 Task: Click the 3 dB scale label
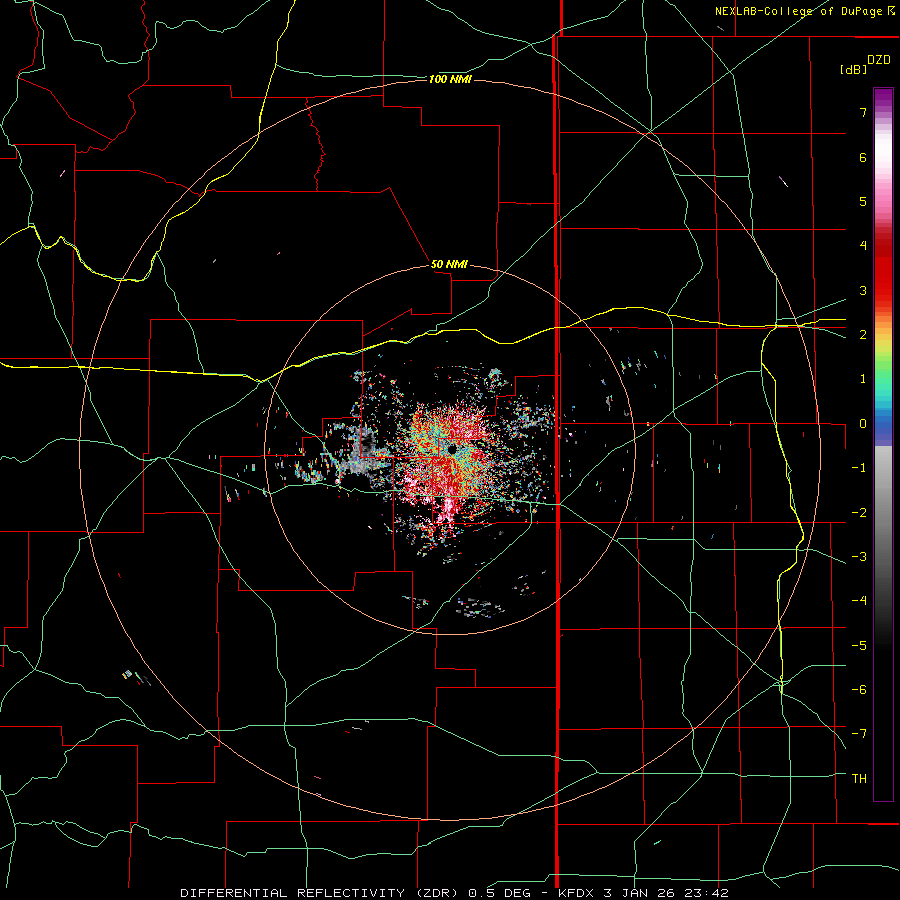863,290
